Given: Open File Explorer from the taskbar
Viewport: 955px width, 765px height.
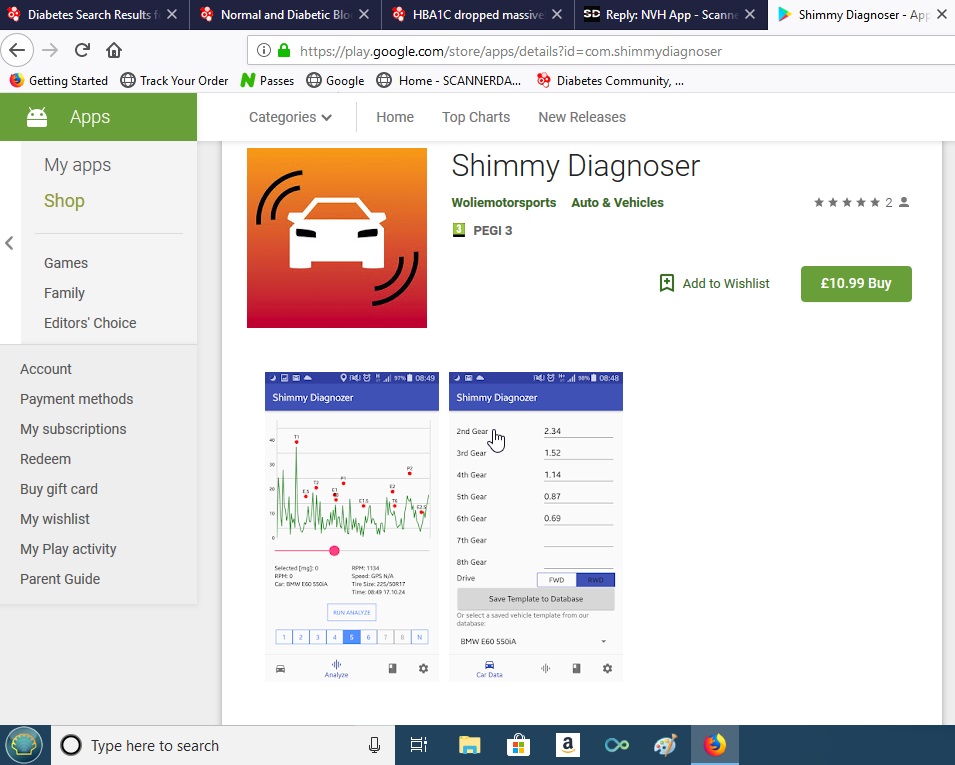Looking at the screenshot, I should click(x=469, y=745).
